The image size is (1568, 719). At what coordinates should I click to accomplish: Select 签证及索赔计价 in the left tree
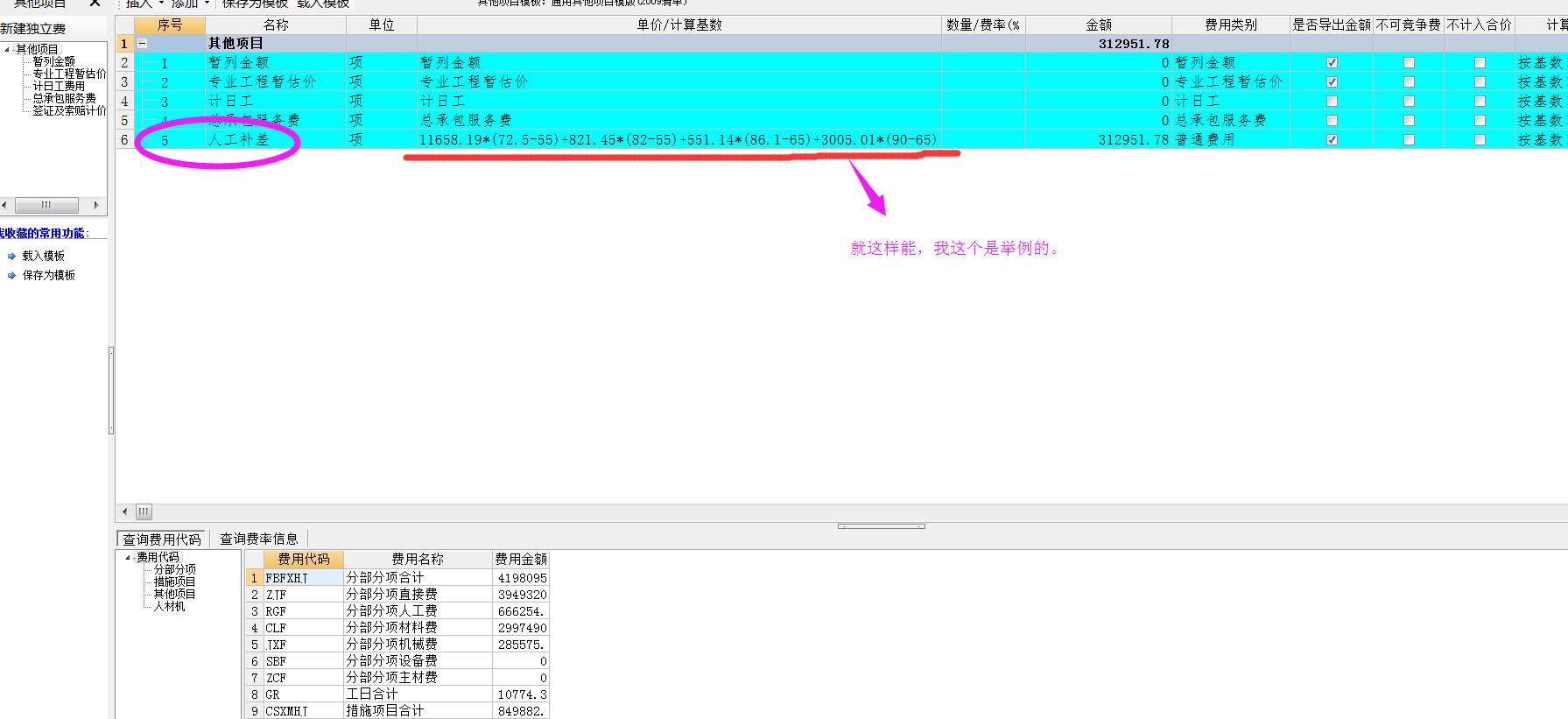pos(69,110)
